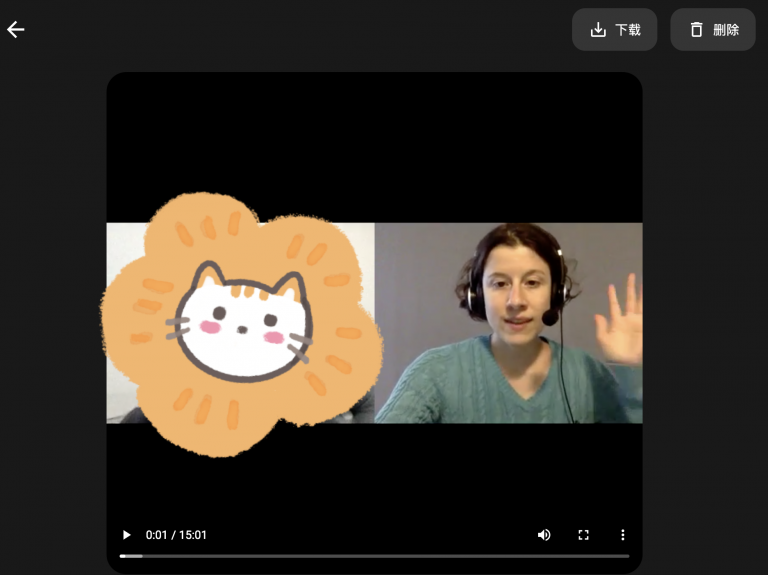The width and height of the screenshot is (768, 575).
Task: Click the download arrow icon
Action: tap(598, 30)
